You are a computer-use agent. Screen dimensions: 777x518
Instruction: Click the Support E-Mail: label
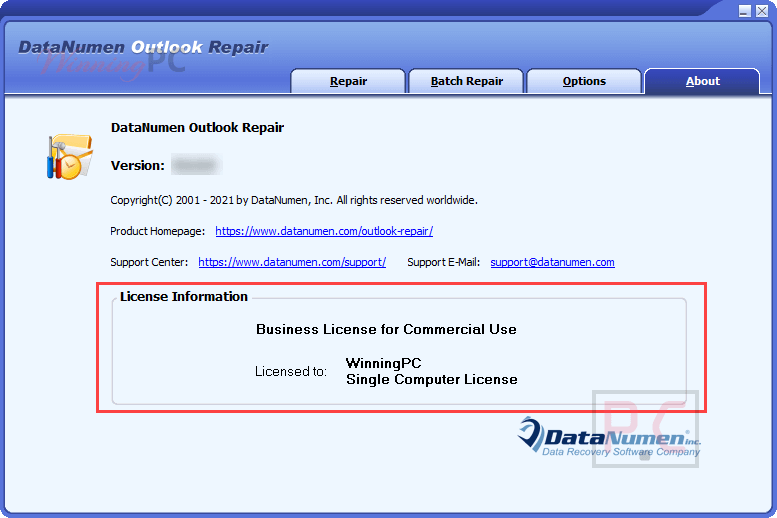(444, 262)
